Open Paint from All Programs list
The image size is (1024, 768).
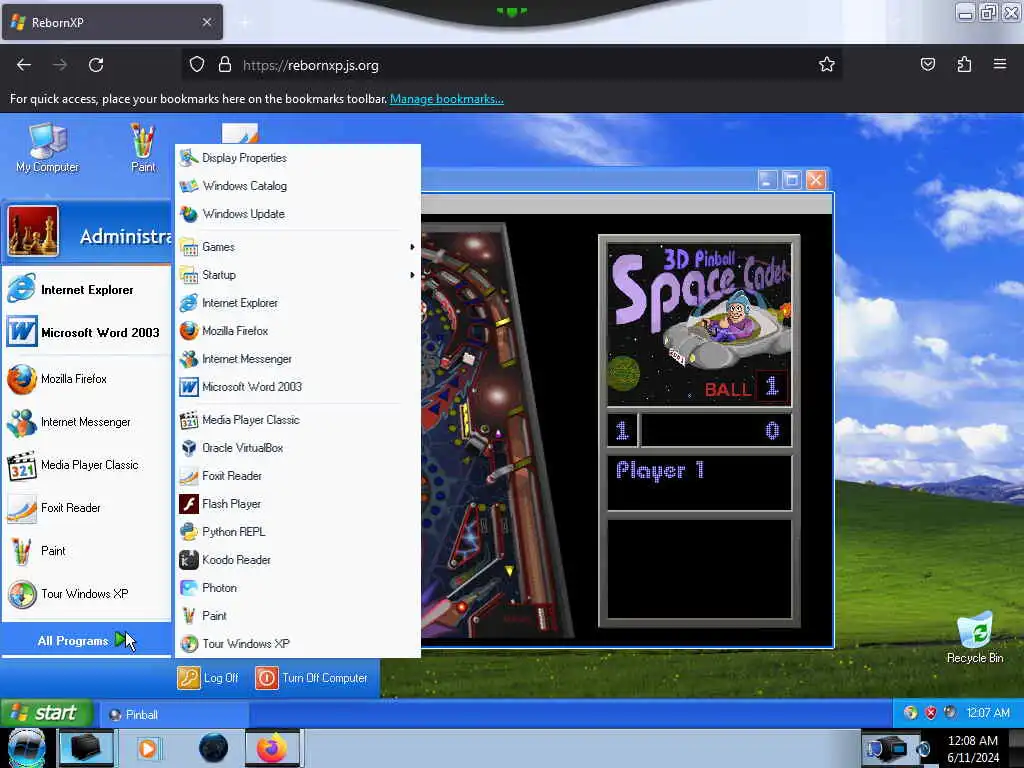pos(298,616)
